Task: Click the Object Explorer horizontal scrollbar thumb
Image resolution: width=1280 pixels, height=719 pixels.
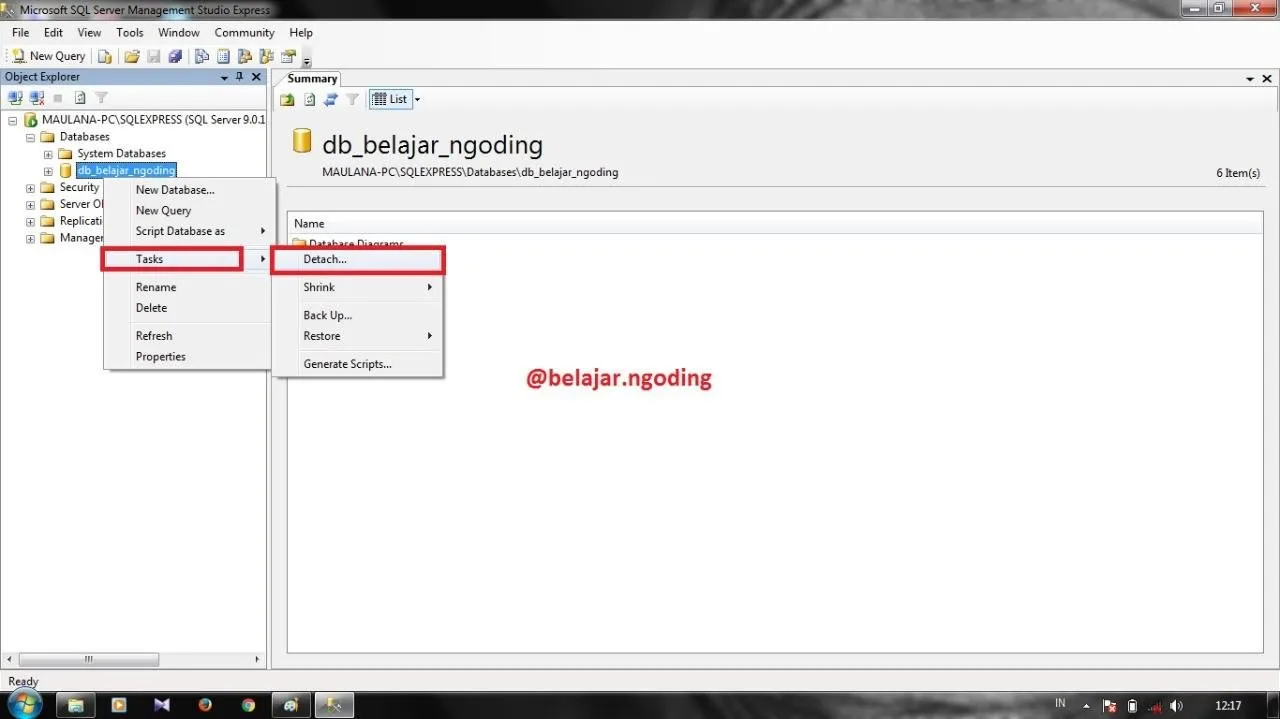Action: pyautogui.click(x=89, y=659)
